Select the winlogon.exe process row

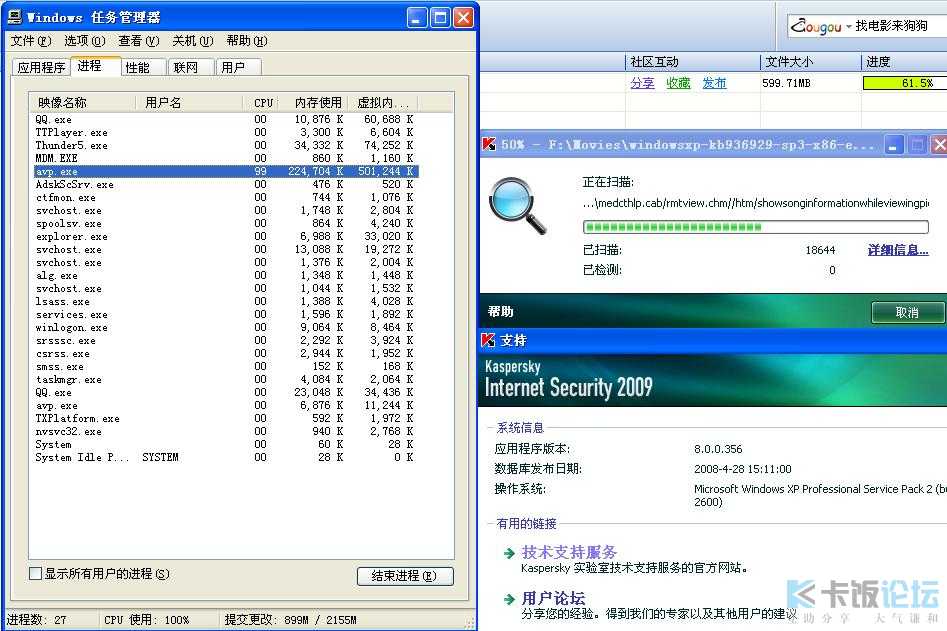pos(225,327)
